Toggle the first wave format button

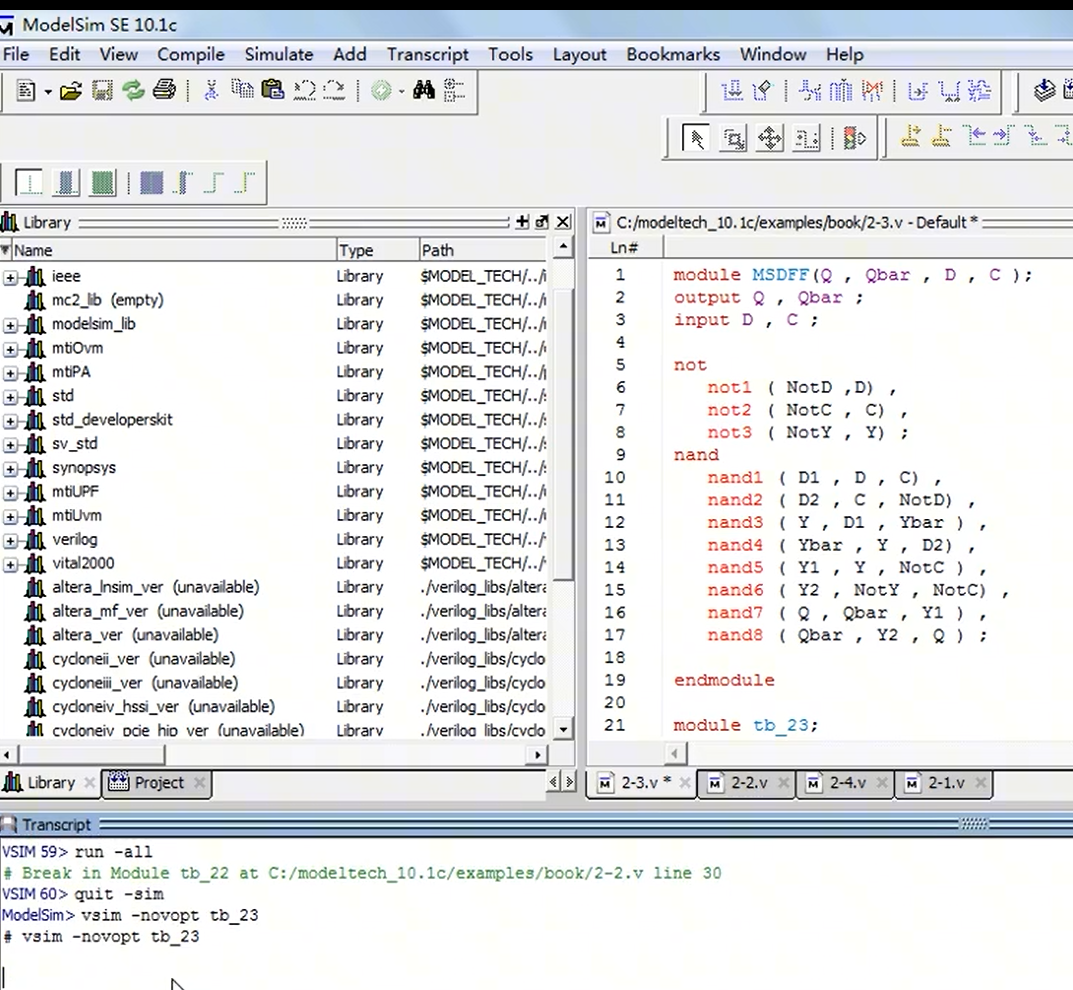pos(28,183)
